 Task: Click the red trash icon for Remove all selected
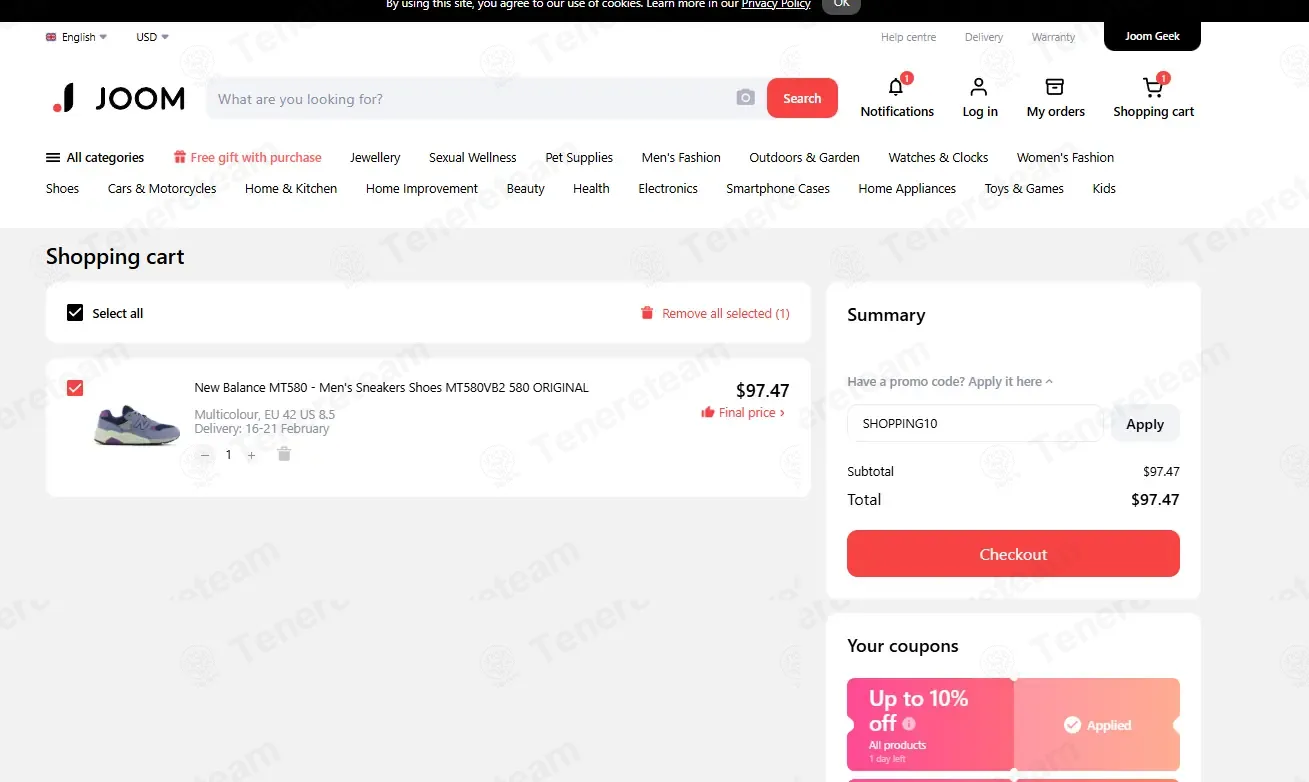pyautogui.click(x=647, y=313)
